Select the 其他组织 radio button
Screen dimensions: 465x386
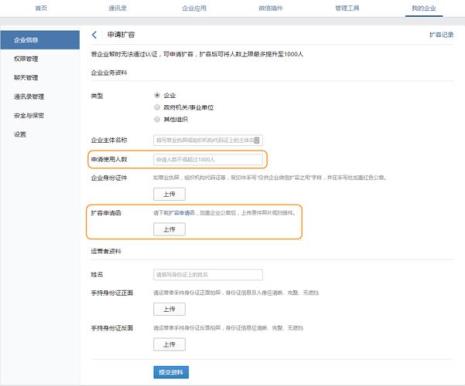click(157, 119)
